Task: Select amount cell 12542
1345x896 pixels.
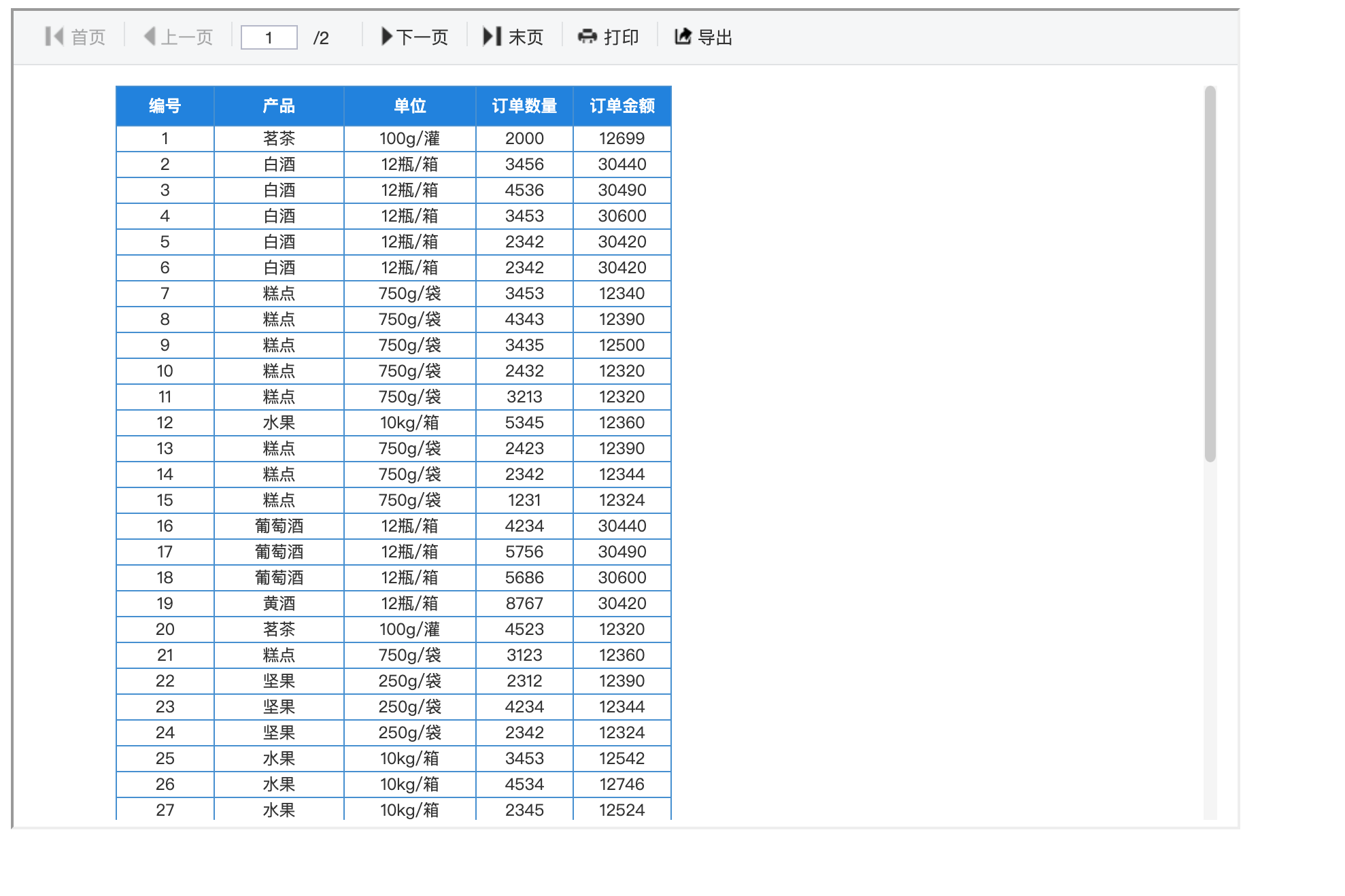Action: [622, 759]
